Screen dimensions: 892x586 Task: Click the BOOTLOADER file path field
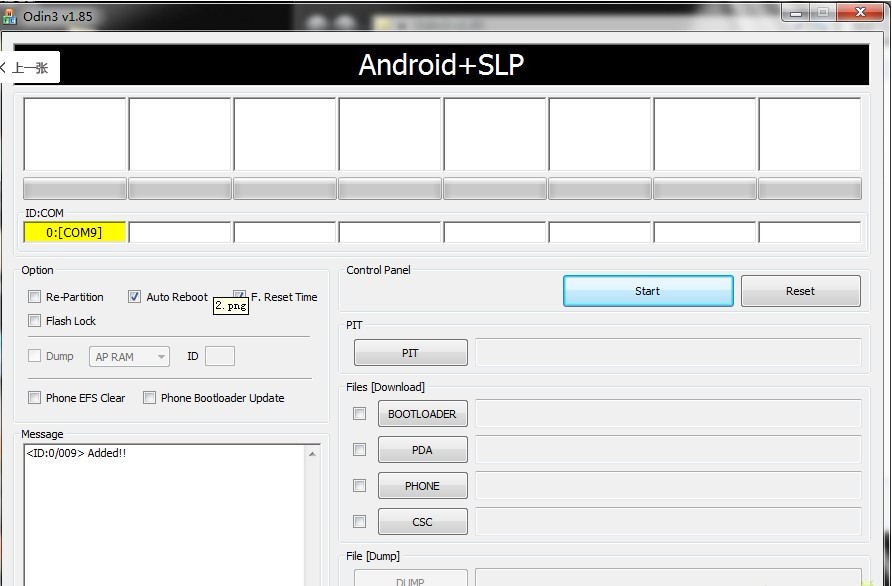click(x=668, y=413)
